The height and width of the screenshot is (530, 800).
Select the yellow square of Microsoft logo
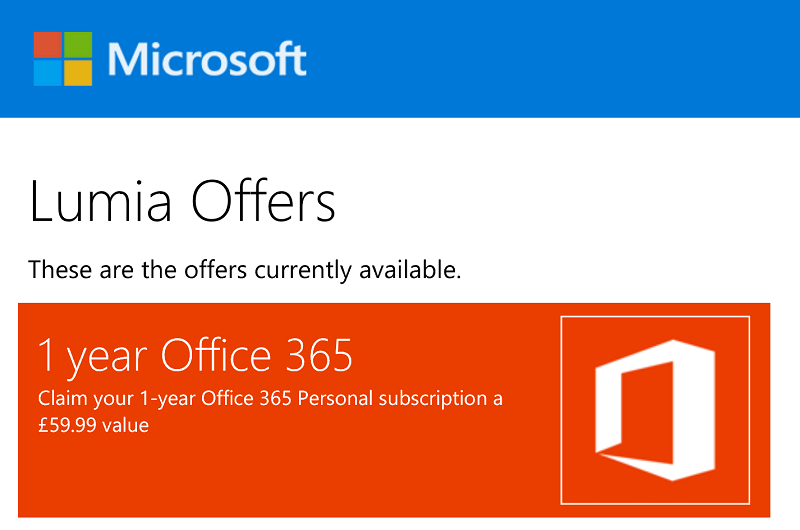click(78, 73)
